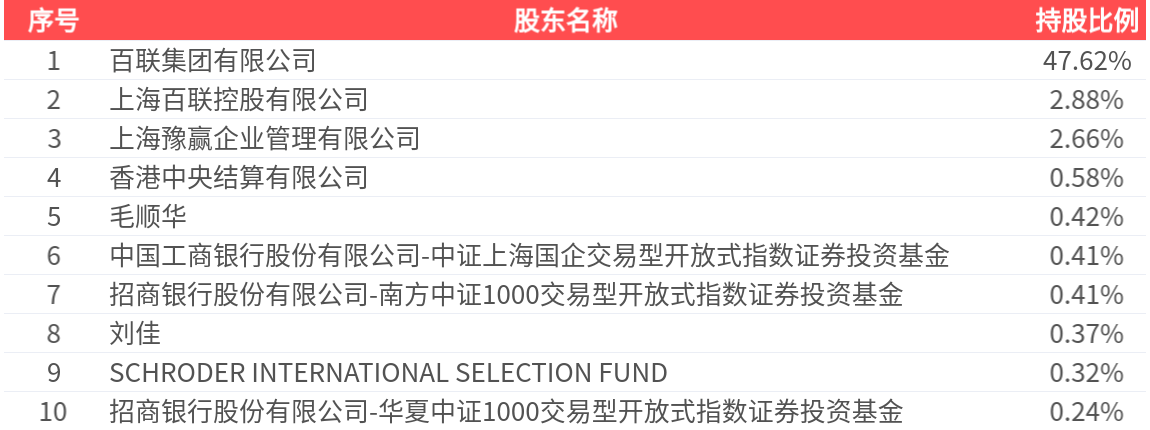1150x430 pixels.
Task: Open the 华夏中证1000 fund shareholder entry
Action: (x=506, y=412)
